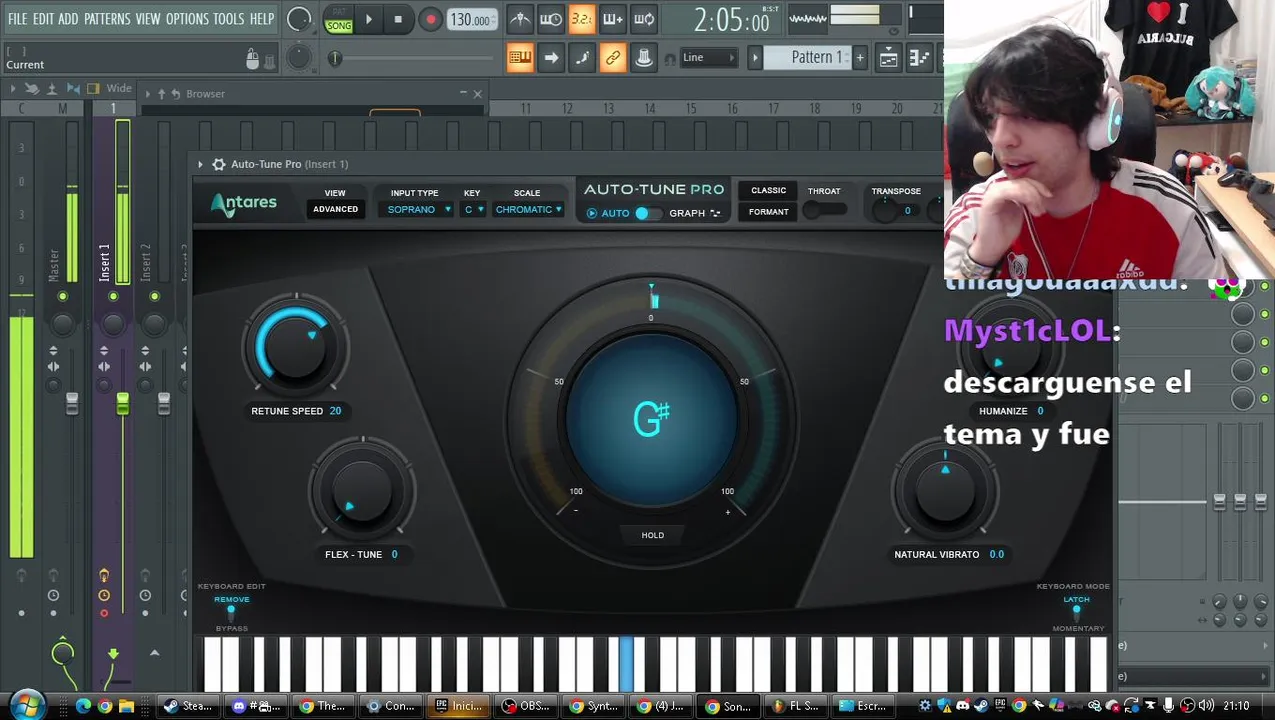Arm the record button
The height and width of the screenshot is (720, 1275).
point(430,19)
